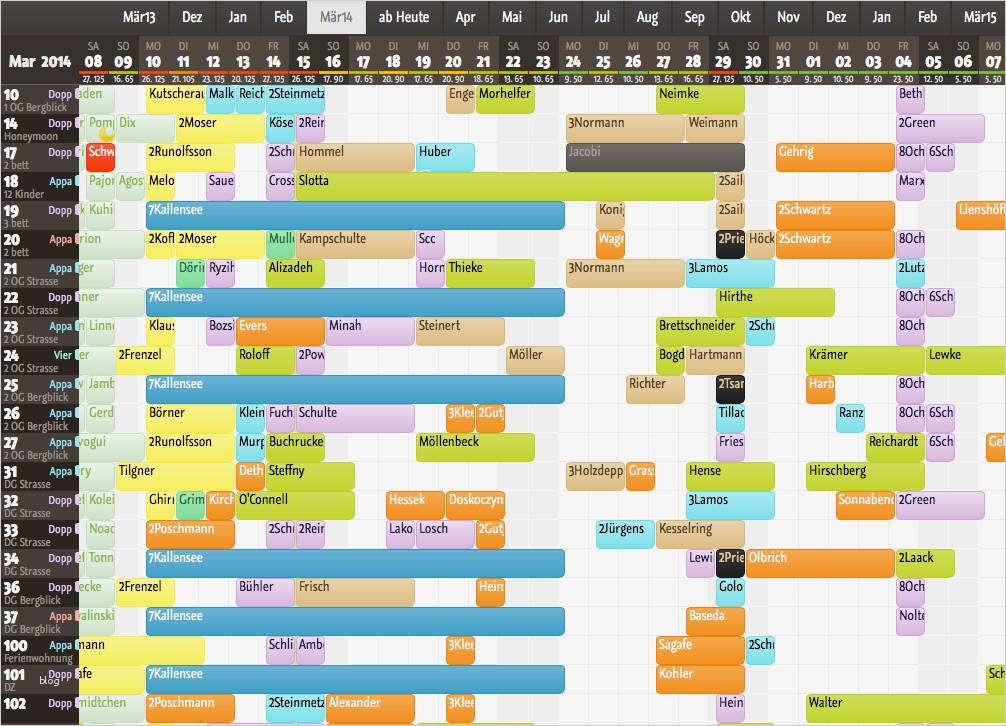The image size is (1006, 726).
Task: Open the O'Connell booking in room 32
Action: [295, 505]
